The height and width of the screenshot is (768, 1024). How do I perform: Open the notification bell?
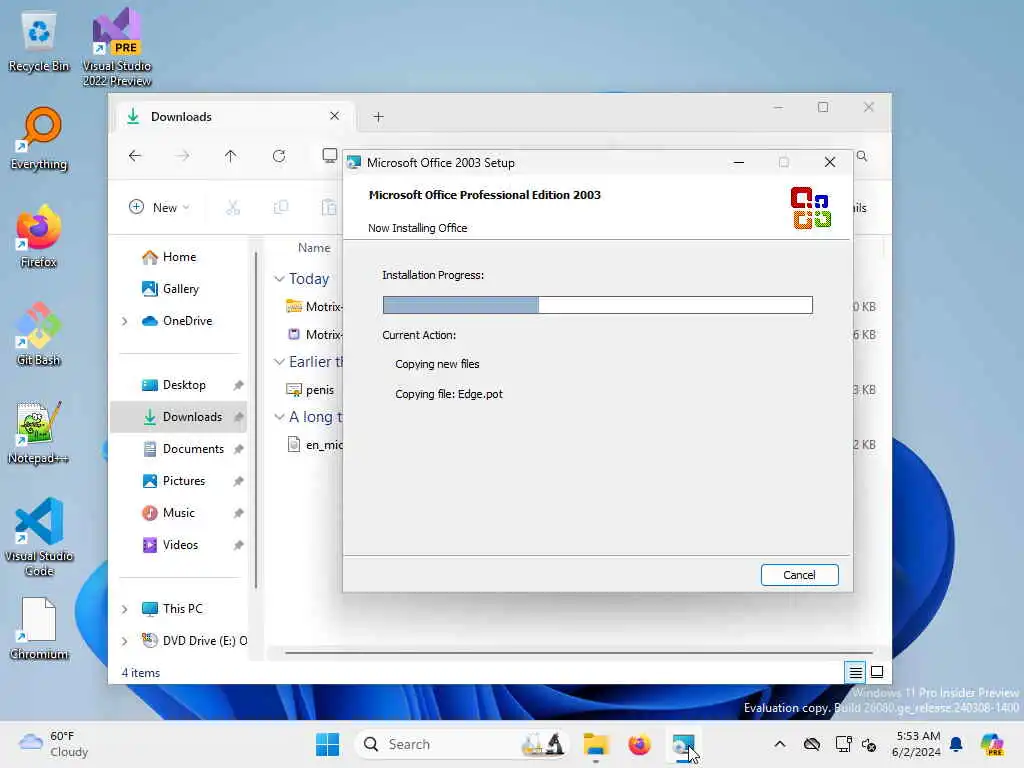pos(955,744)
